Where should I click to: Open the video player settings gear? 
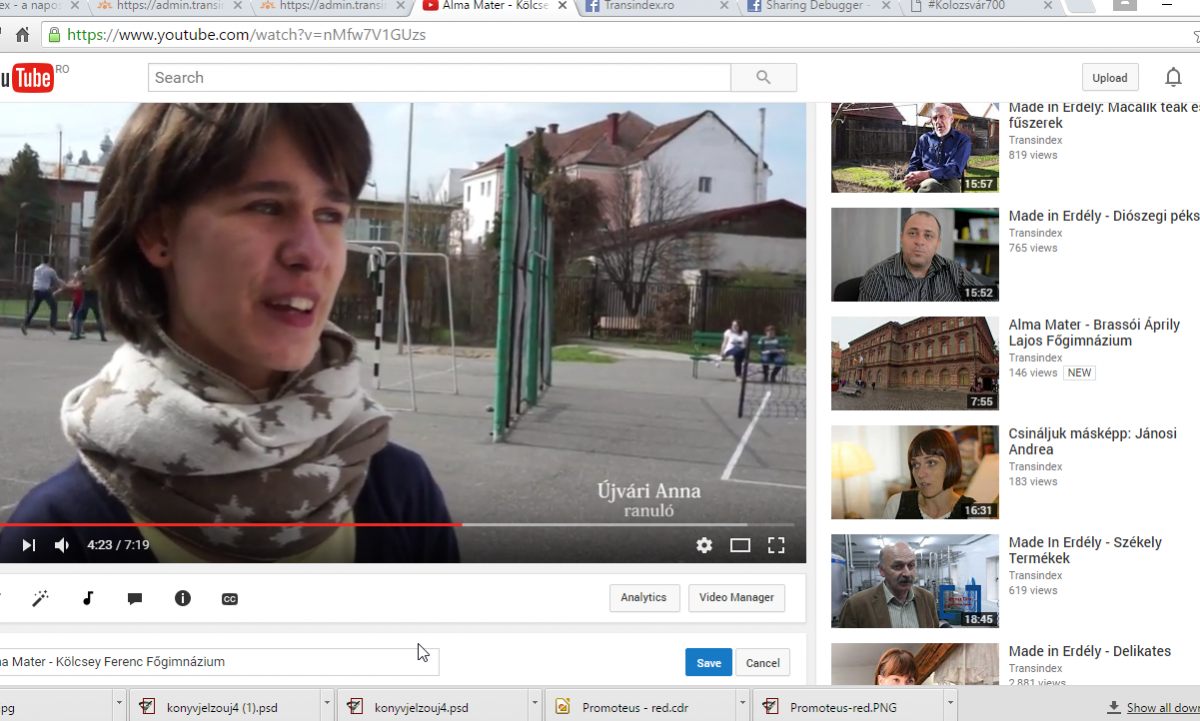tap(704, 545)
